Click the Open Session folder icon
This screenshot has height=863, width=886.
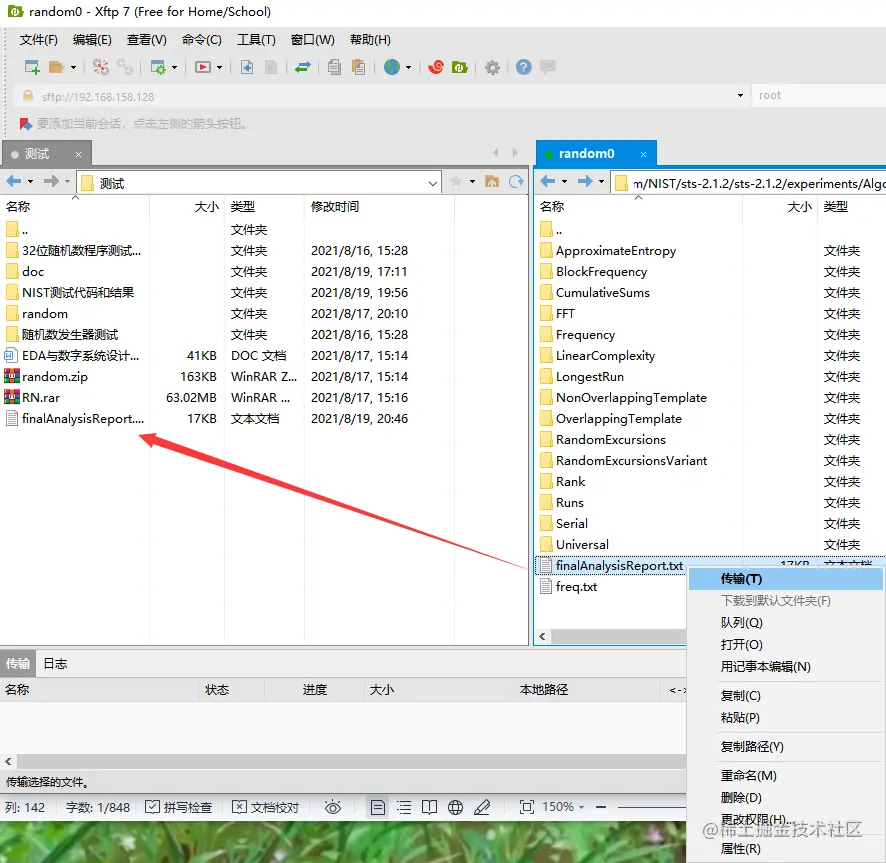(x=56, y=67)
